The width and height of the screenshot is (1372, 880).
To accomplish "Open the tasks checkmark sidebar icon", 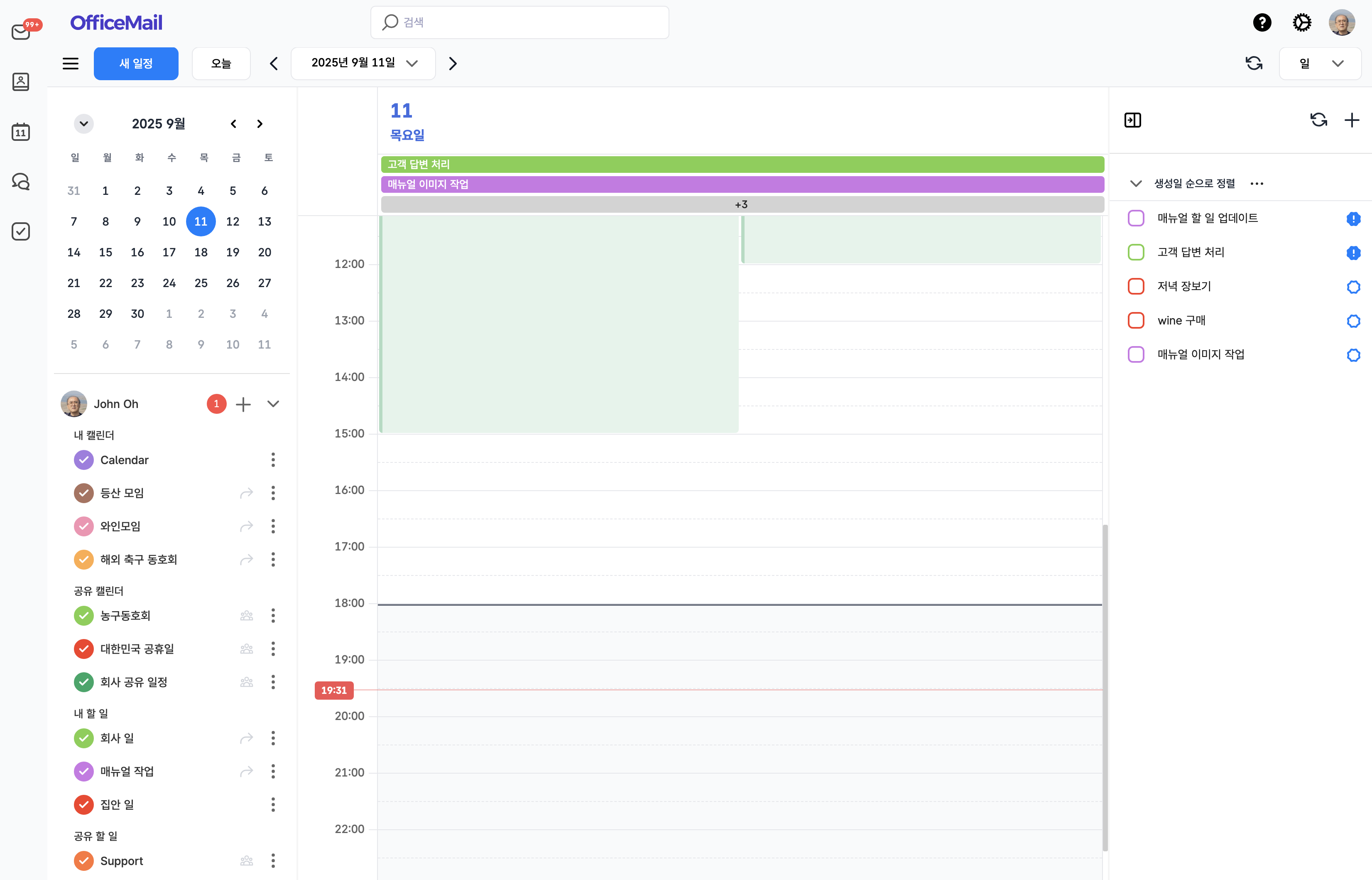I will point(21,231).
